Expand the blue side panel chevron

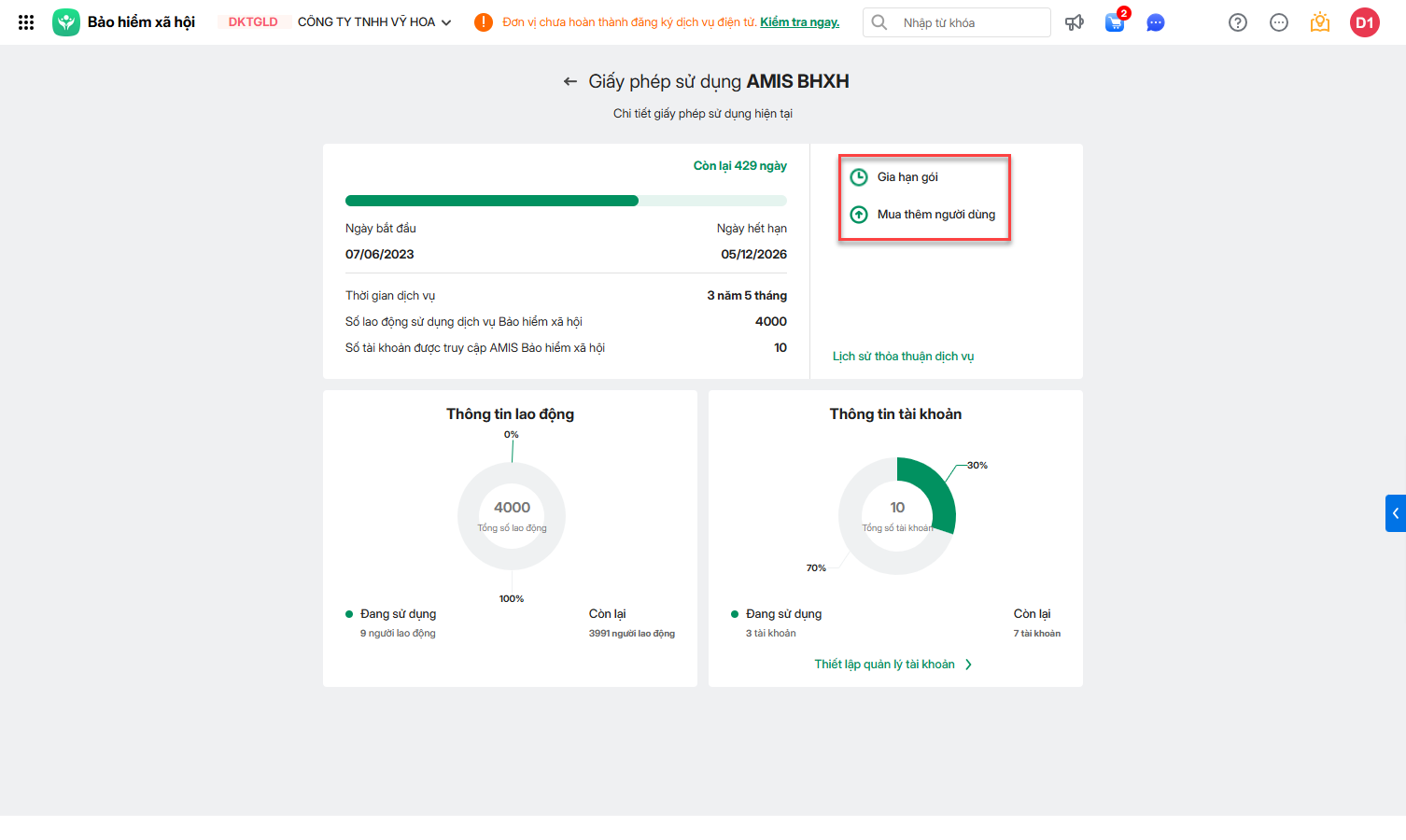point(1395,513)
